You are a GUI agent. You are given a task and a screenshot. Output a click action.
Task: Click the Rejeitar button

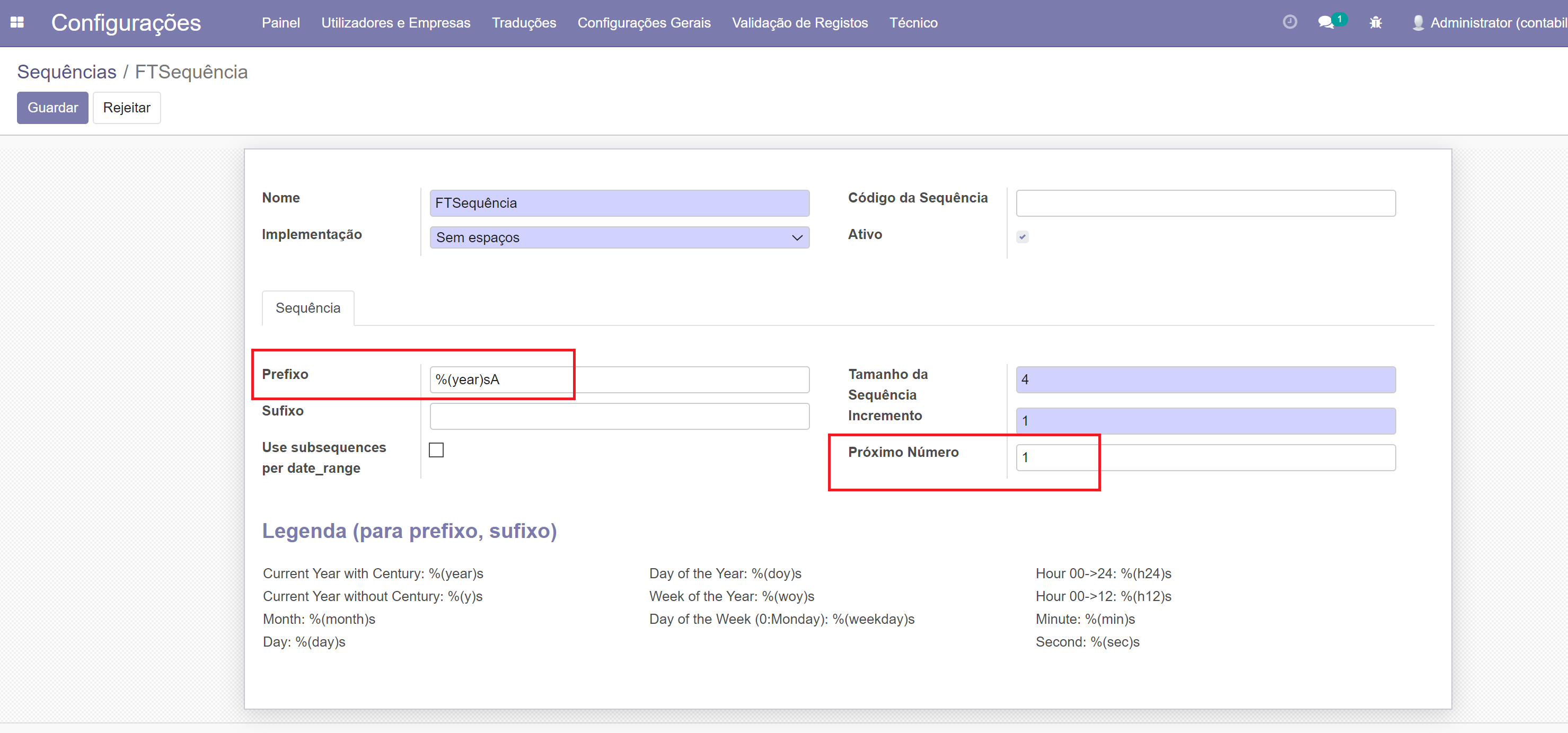[127, 108]
